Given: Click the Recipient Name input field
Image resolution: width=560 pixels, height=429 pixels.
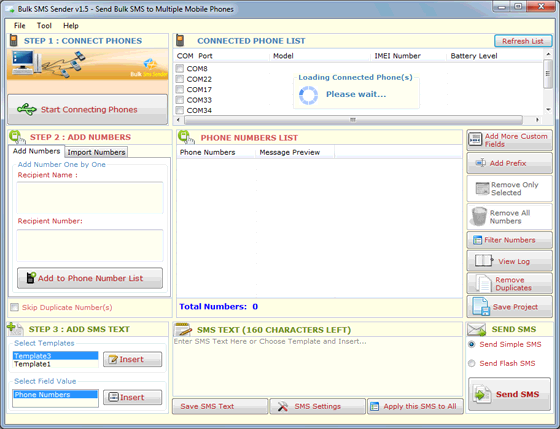Looking at the screenshot, I should pos(90,198).
